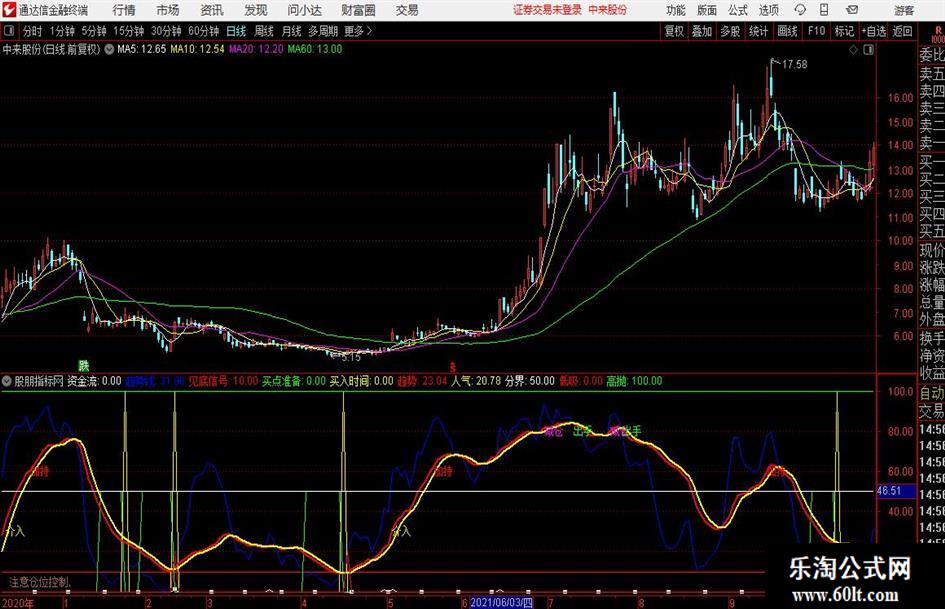This screenshot has height=609, width=945.
Task: Click the red 中来股份 link in title bar
Action: pyautogui.click(x=608, y=10)
